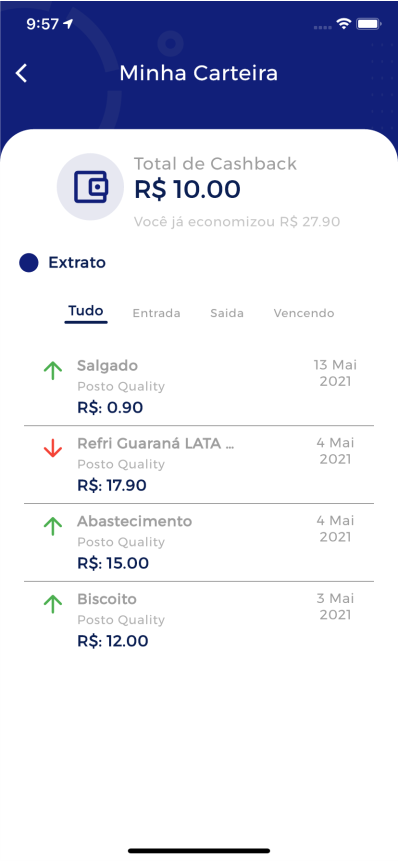This screenshot has width=398, height=861.
Task: Tap the green up arrow for Biscoito
Action: point(53,605)
